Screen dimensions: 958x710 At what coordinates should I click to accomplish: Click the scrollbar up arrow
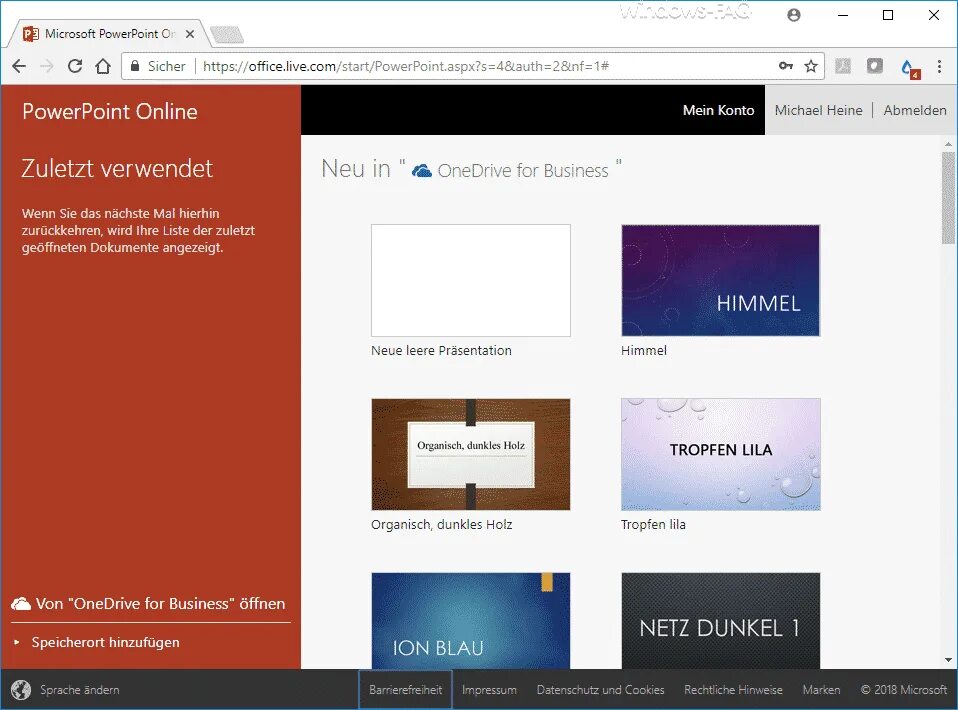point(948,144)
